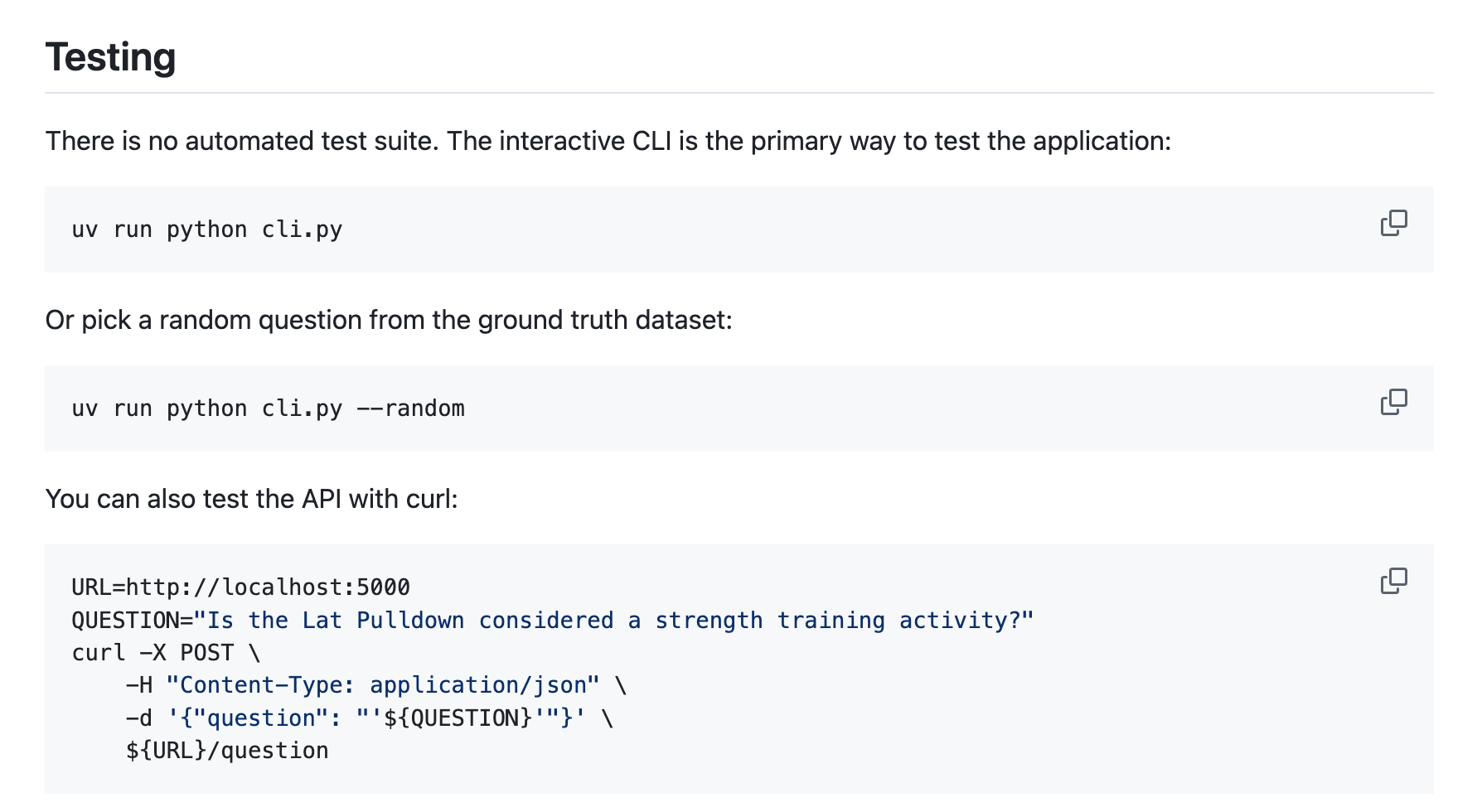Click the Testing section heading
Viewport: 1482px width, 812px height.
[110, 57]
